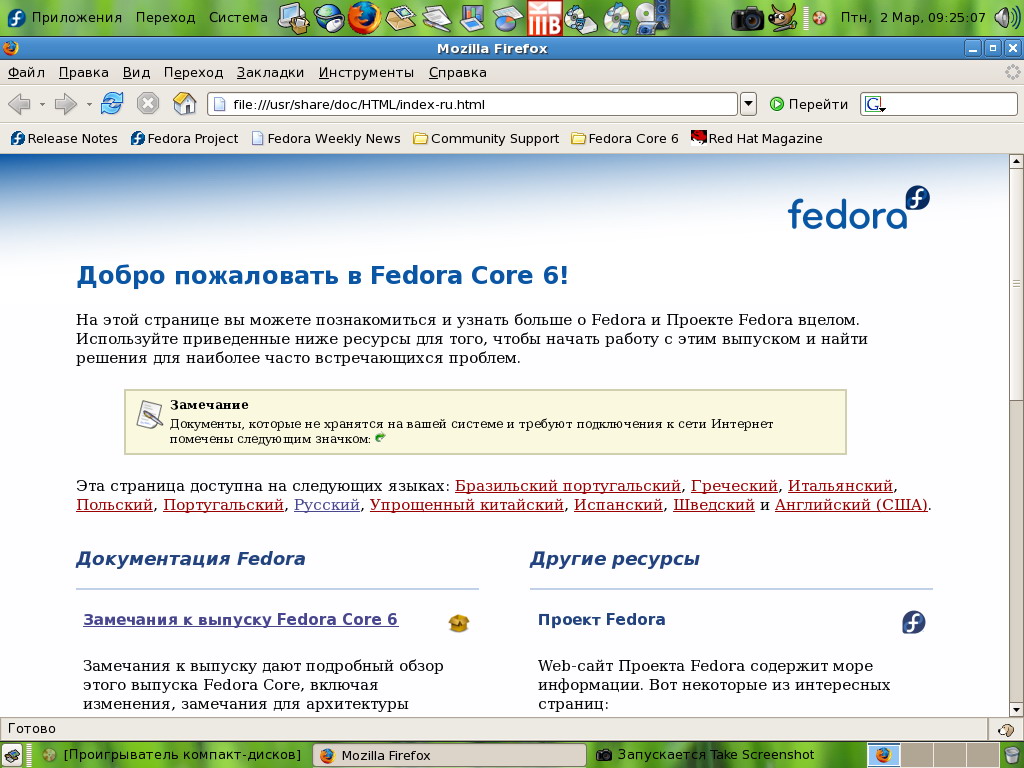
Task: Click the show desktop icon in the taskbar
Action: (x=12, y=755)
